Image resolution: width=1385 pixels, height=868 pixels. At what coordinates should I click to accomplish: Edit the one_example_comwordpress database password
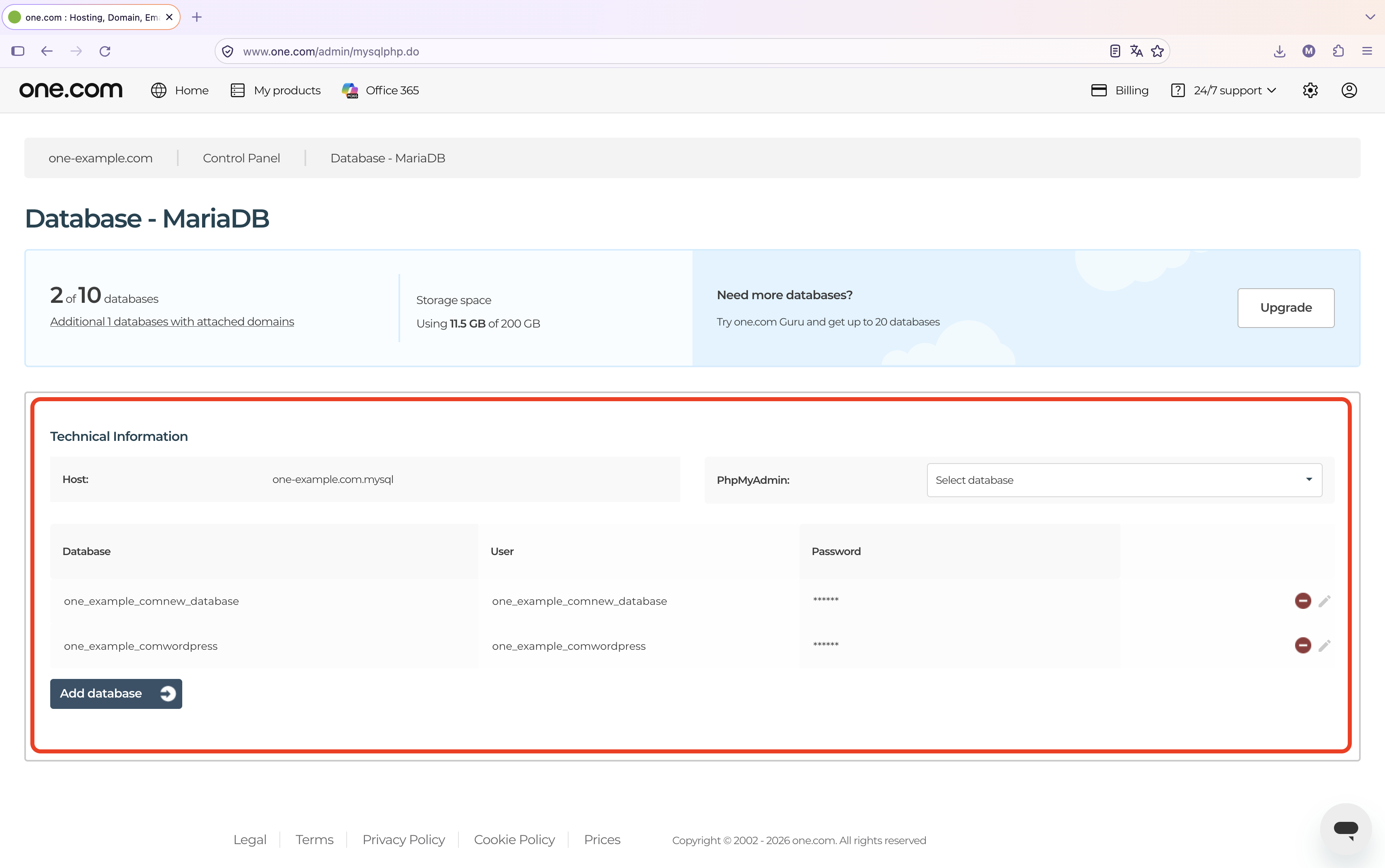click(x=1324, y=645)
